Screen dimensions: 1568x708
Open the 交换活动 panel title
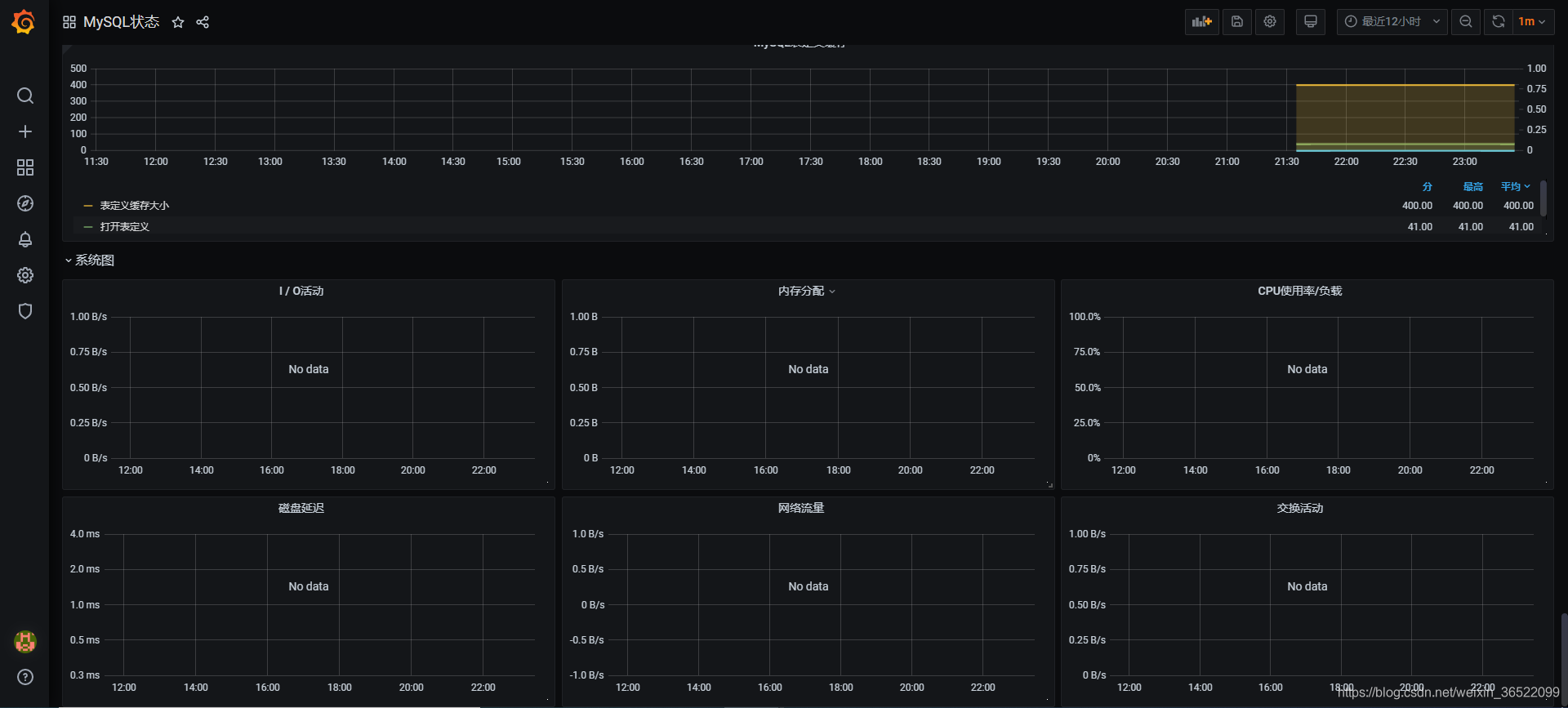(x=1300, y=508)
